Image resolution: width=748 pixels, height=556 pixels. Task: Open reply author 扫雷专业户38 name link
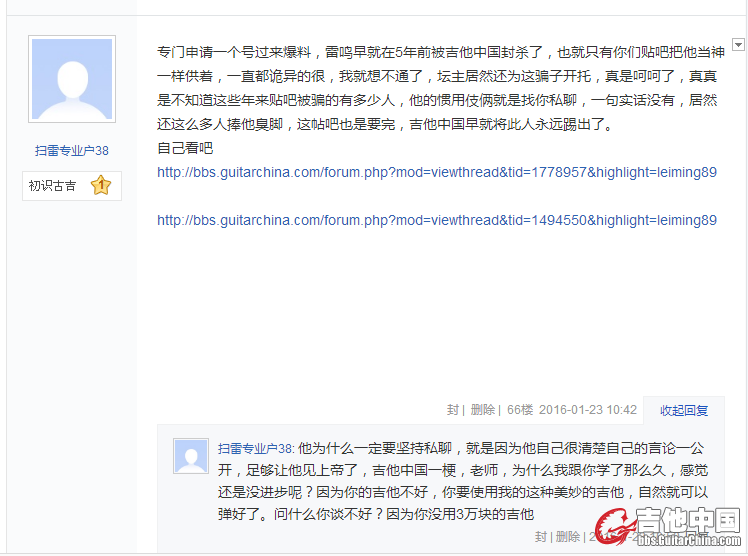pyautogui.click(x=255, y=449)
